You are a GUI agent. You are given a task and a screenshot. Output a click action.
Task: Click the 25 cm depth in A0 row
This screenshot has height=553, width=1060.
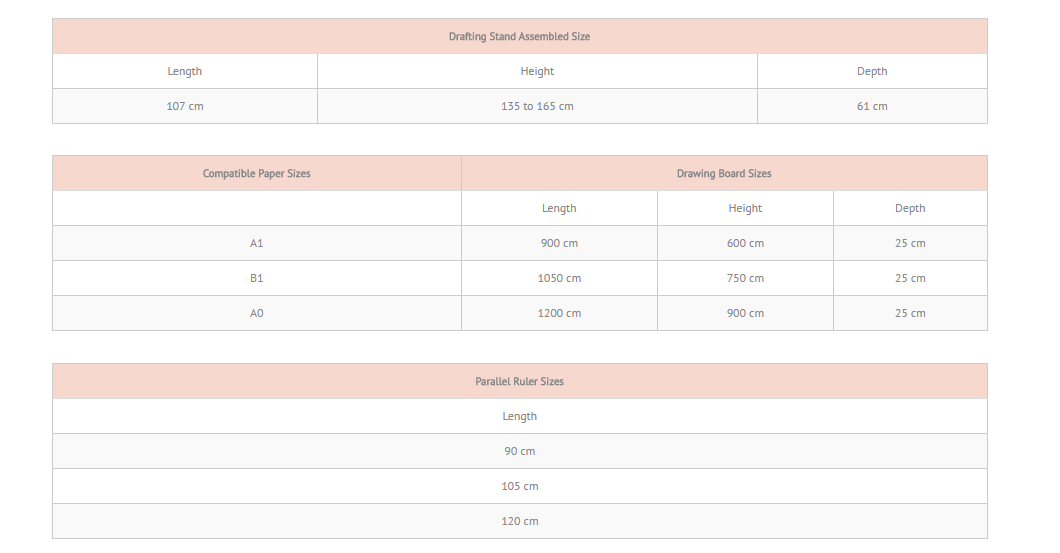coord(910,313)
